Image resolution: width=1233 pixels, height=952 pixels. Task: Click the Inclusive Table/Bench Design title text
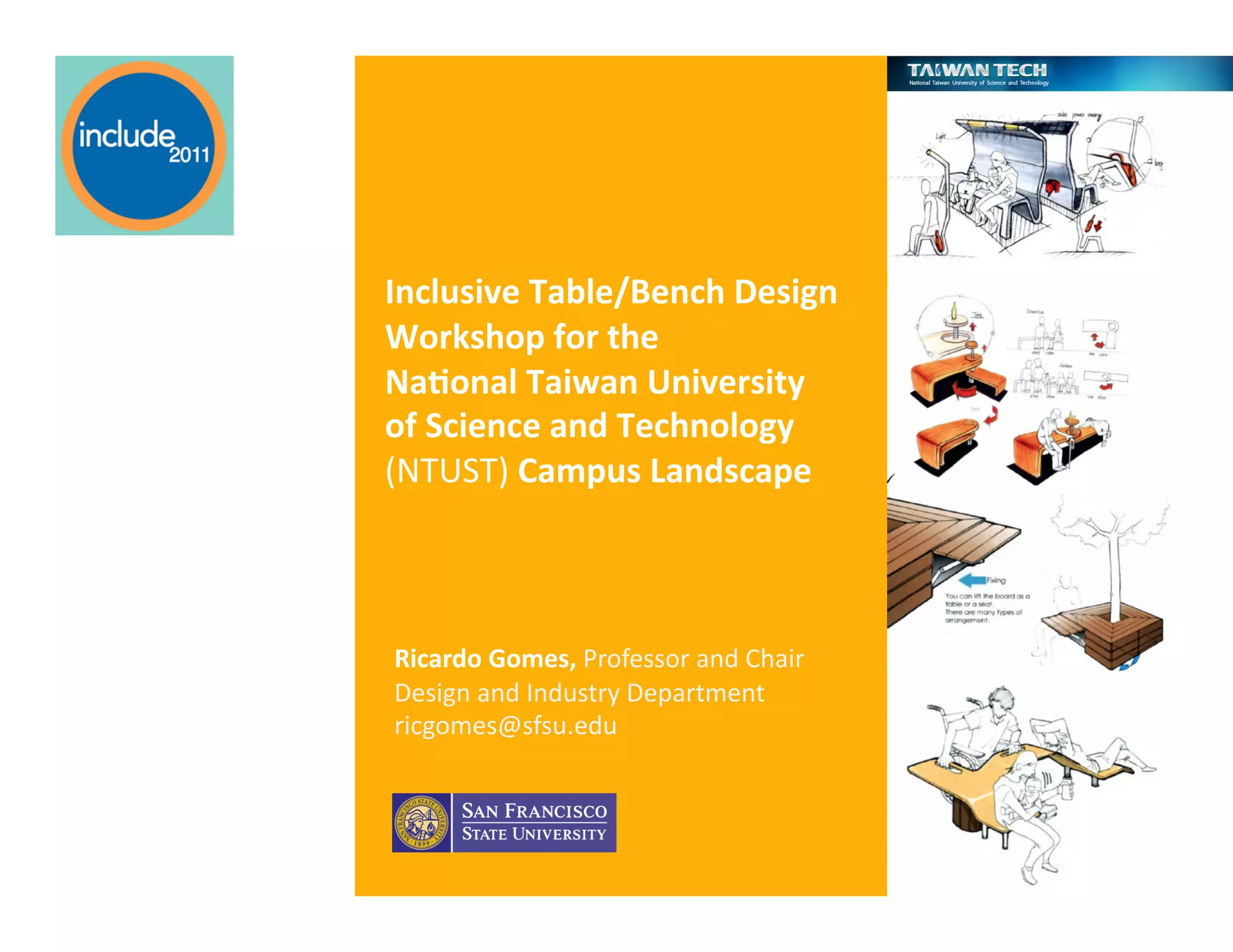click(x=610, y=292)
